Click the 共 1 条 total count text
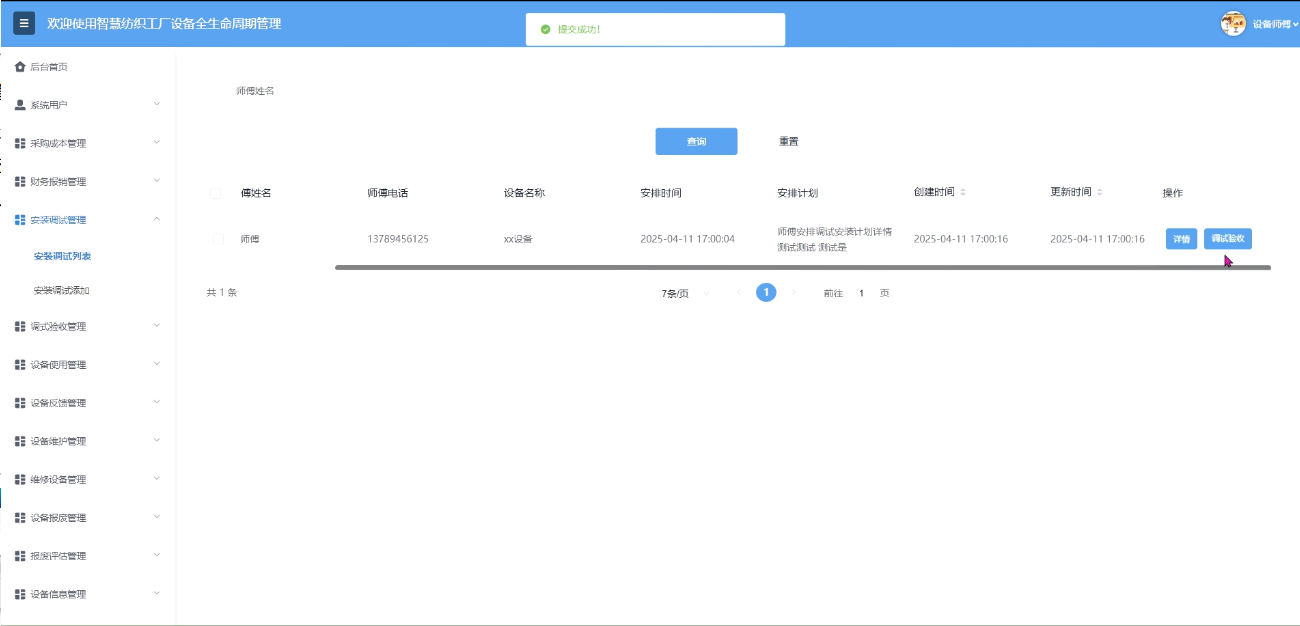Screen dimensions: 1300x626 coord(222,293)
